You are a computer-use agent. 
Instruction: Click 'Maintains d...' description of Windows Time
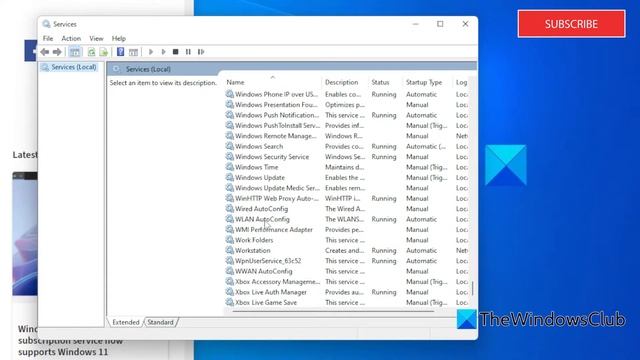click(x=345, y=167)
